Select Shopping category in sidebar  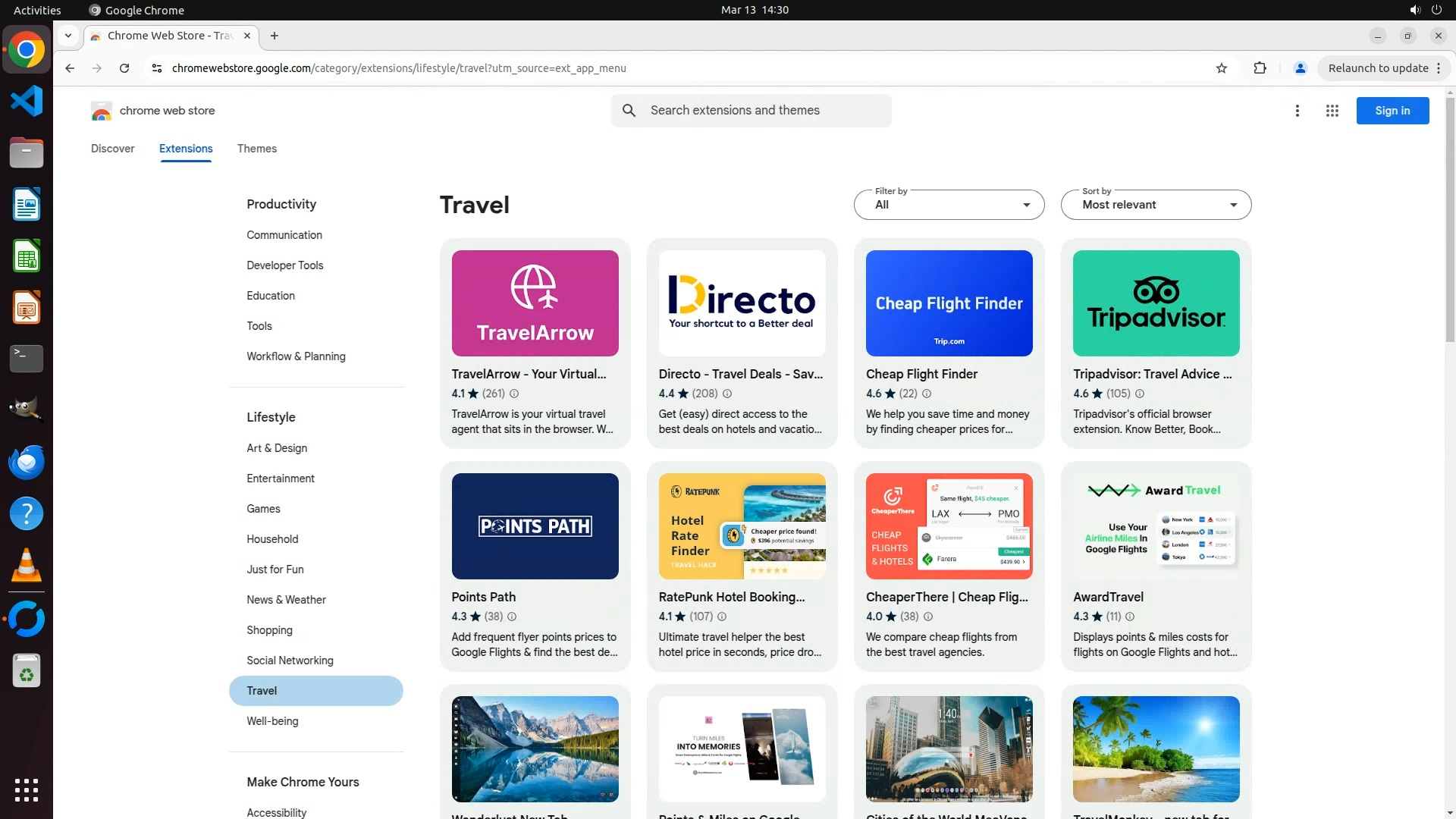coord(269,630)
